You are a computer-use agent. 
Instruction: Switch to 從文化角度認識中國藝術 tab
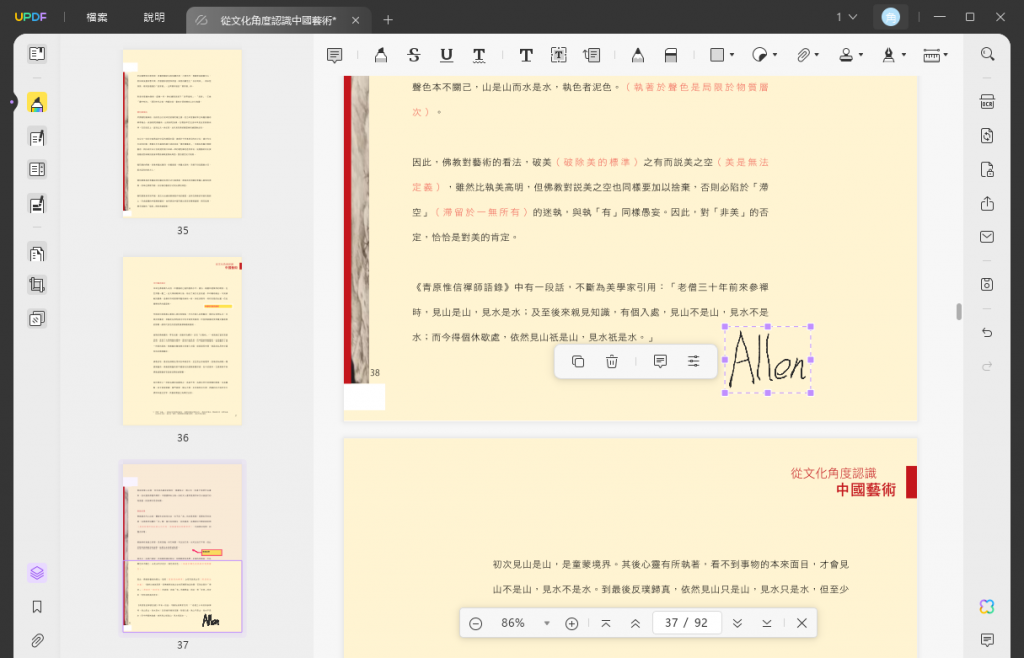pyautogui.click(x=278, y=20)
